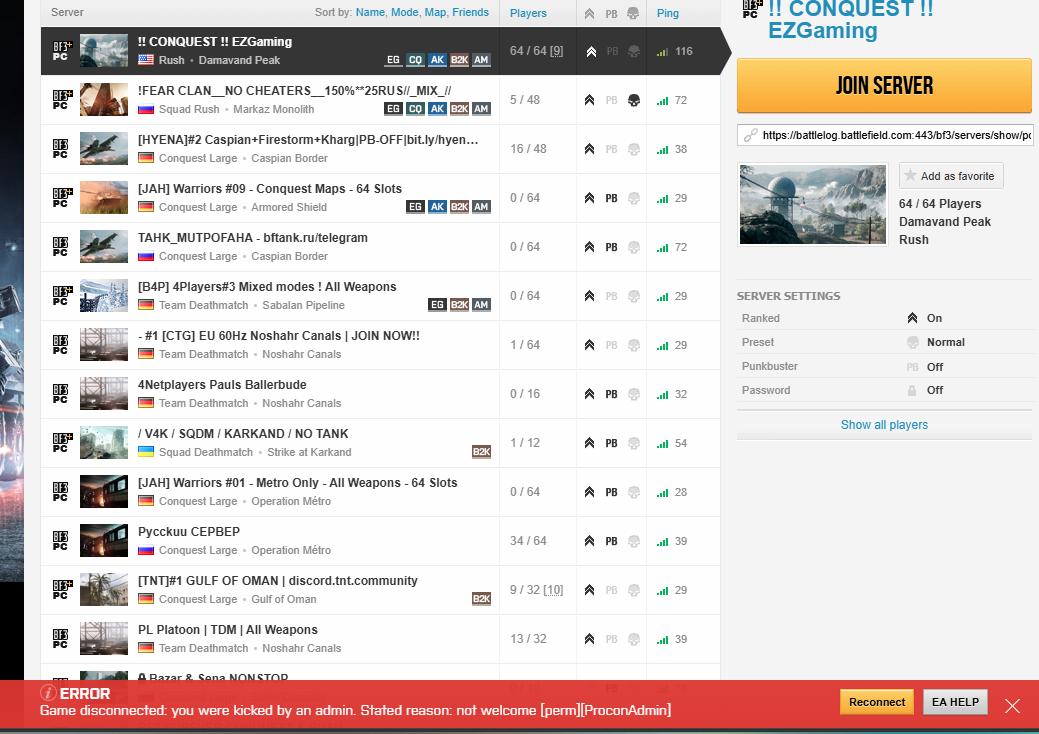Image resolution: width=1039 pixels, height=734 pixels.
Task: Click the Reconnect button in error bar
Action: 877,702
